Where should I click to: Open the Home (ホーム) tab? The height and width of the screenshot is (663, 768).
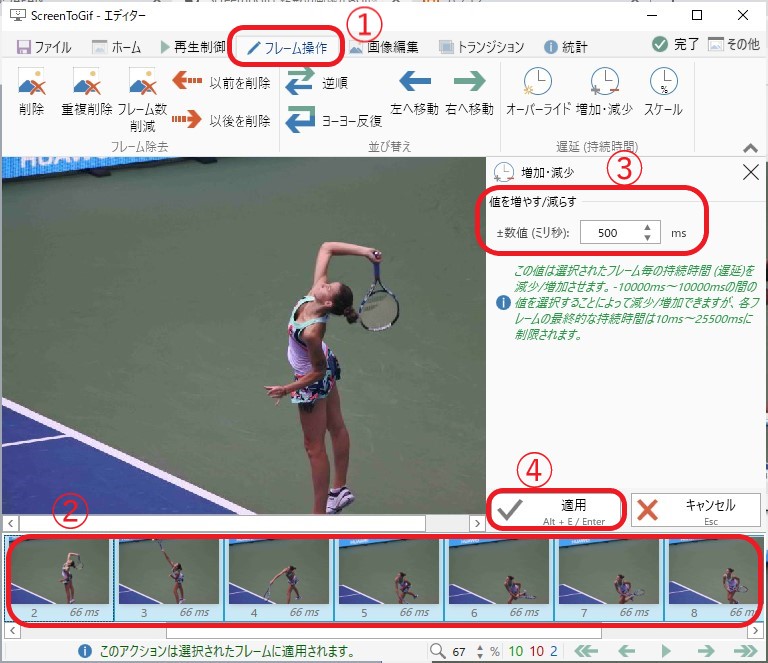coord(116,47)
